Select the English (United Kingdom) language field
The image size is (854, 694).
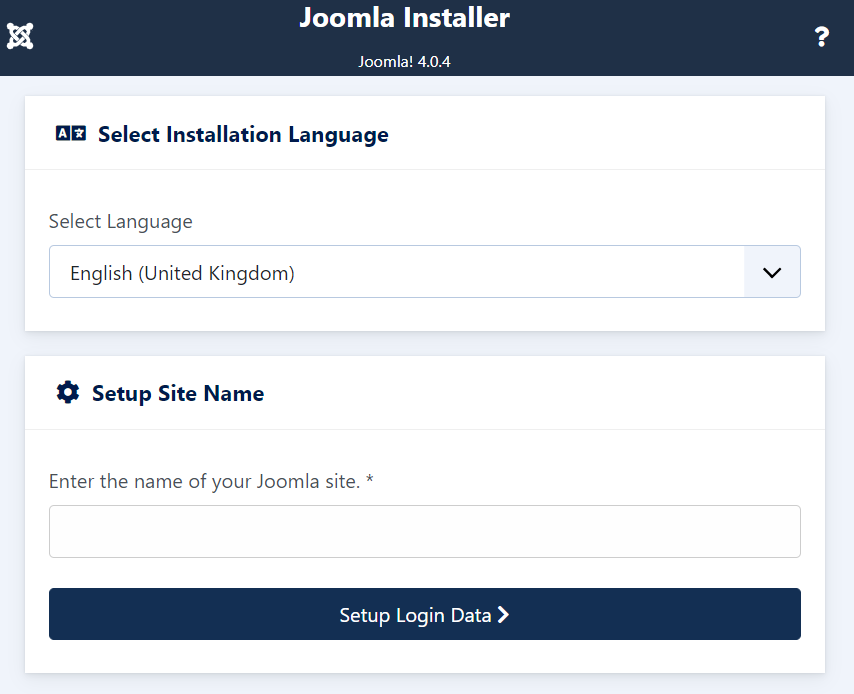point(425,272)
